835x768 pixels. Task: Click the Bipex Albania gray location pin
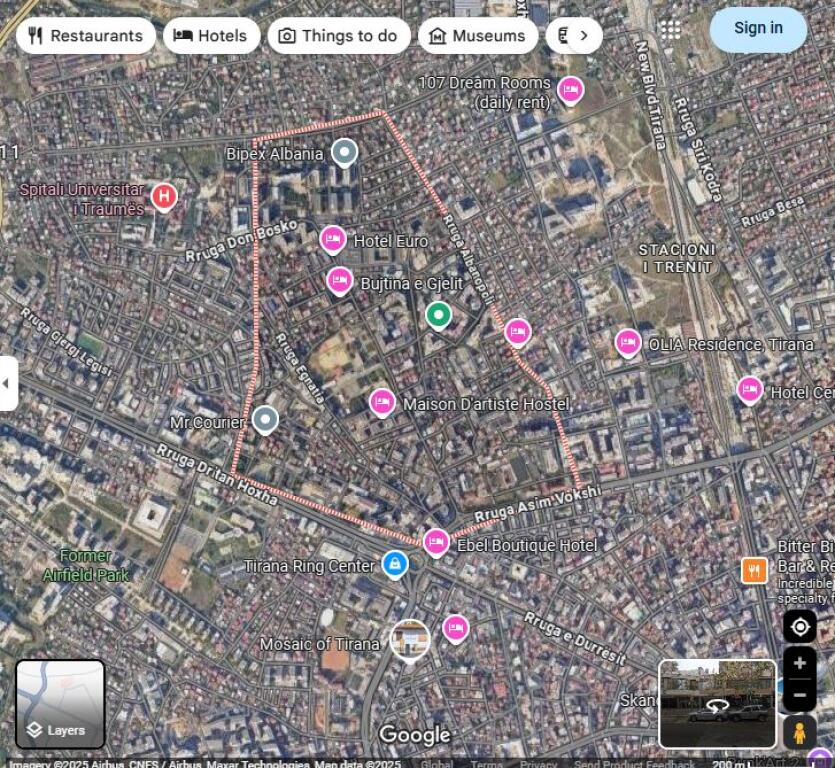[x=345, y=152]
